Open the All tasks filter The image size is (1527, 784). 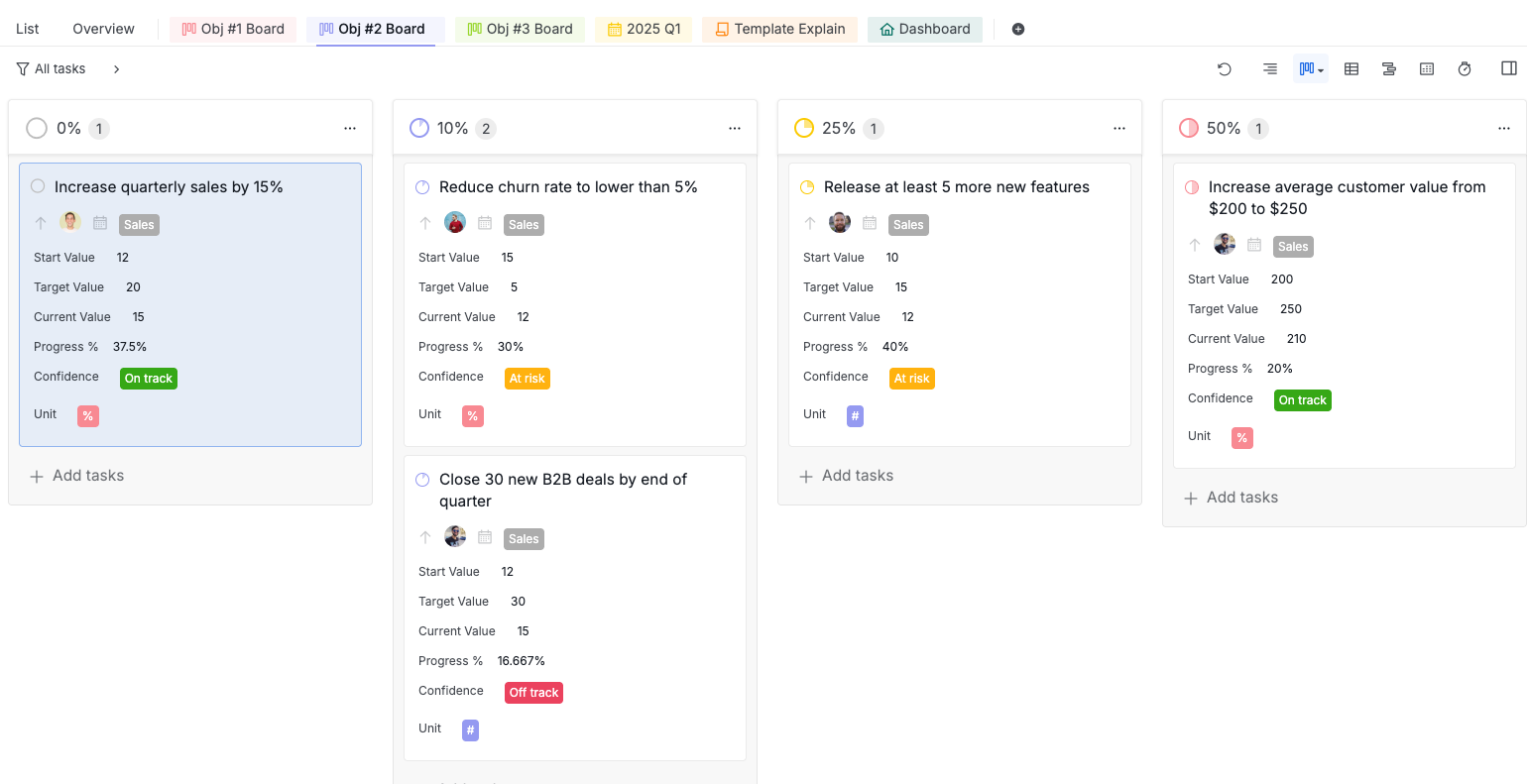(x=51, y=68)
